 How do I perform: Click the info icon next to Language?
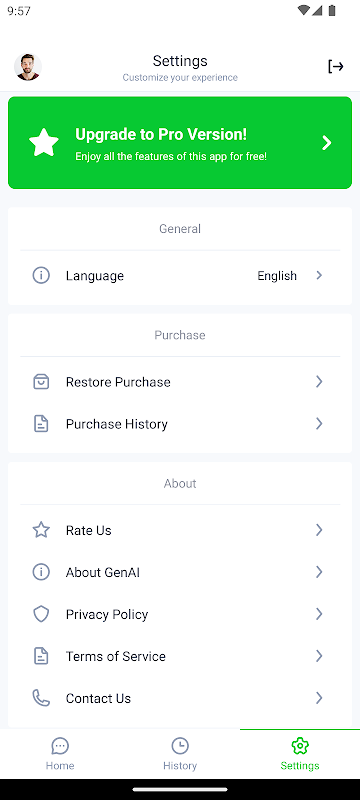click(x=41, y=276)
